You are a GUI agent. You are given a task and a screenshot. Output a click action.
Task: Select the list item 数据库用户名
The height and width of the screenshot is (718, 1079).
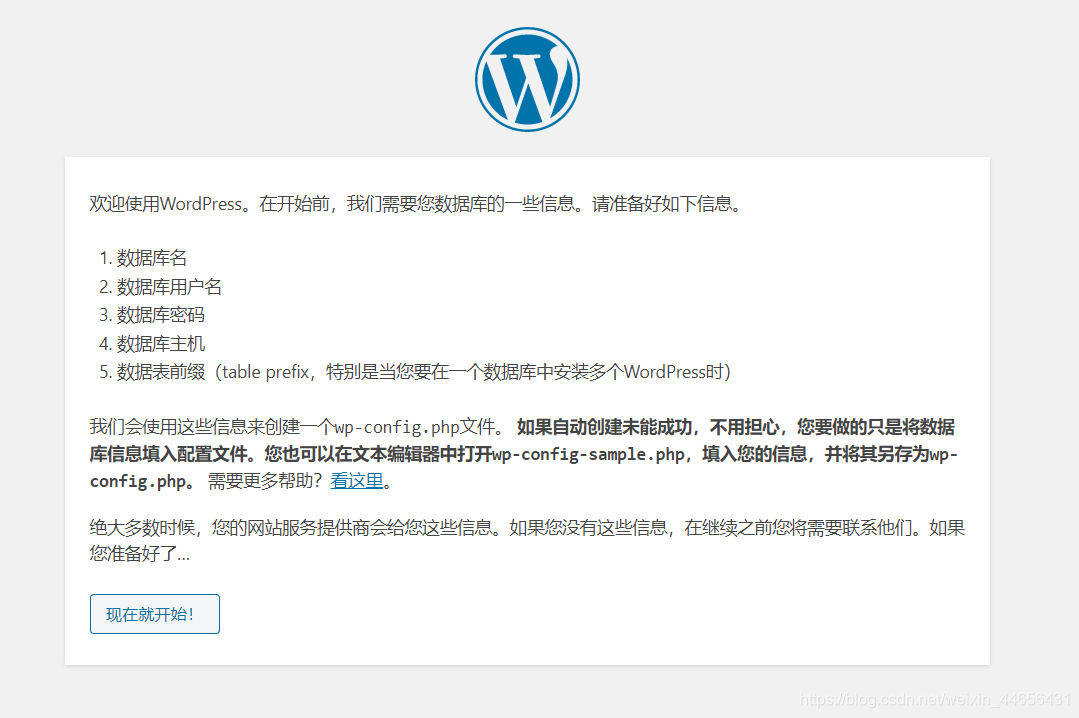tap(169, 287)
